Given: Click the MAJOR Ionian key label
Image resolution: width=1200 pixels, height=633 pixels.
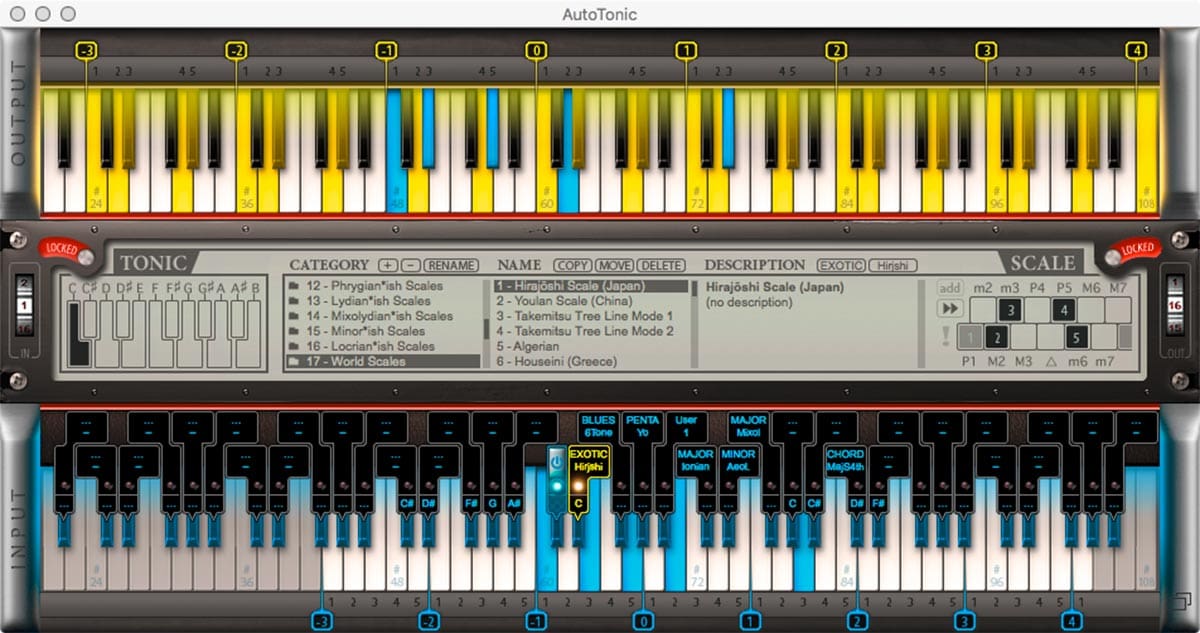Looking at the screenshot, I should click(x=695, y=460).
